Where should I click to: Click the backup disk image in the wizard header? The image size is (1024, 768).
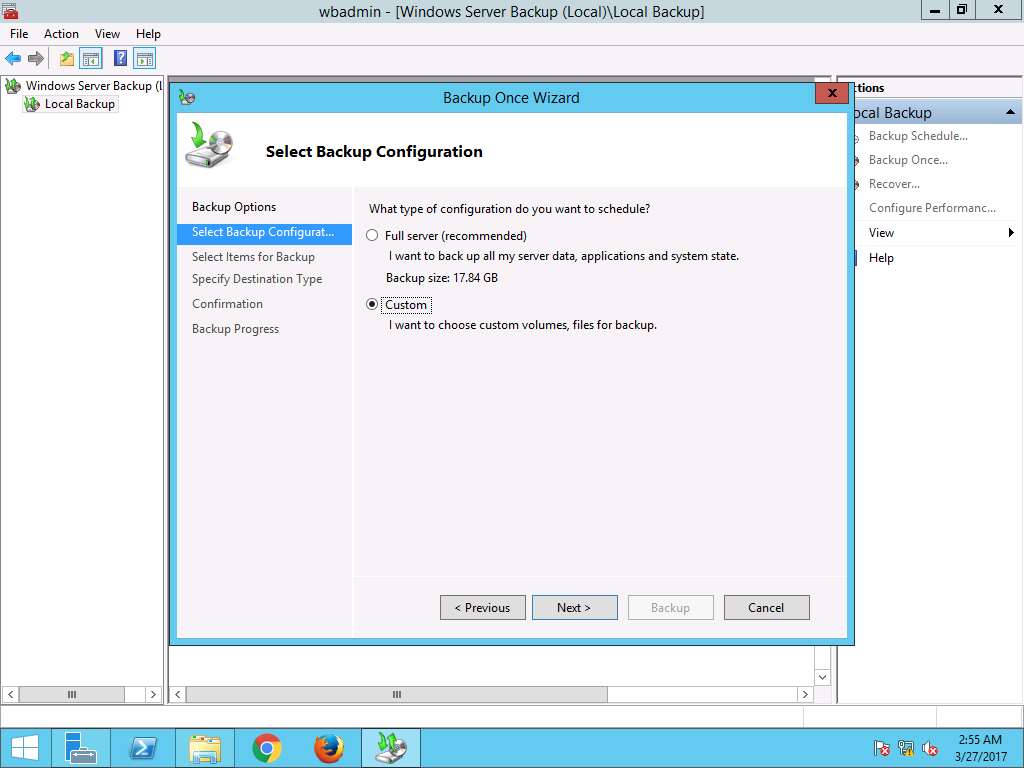(x=210, y=144)
